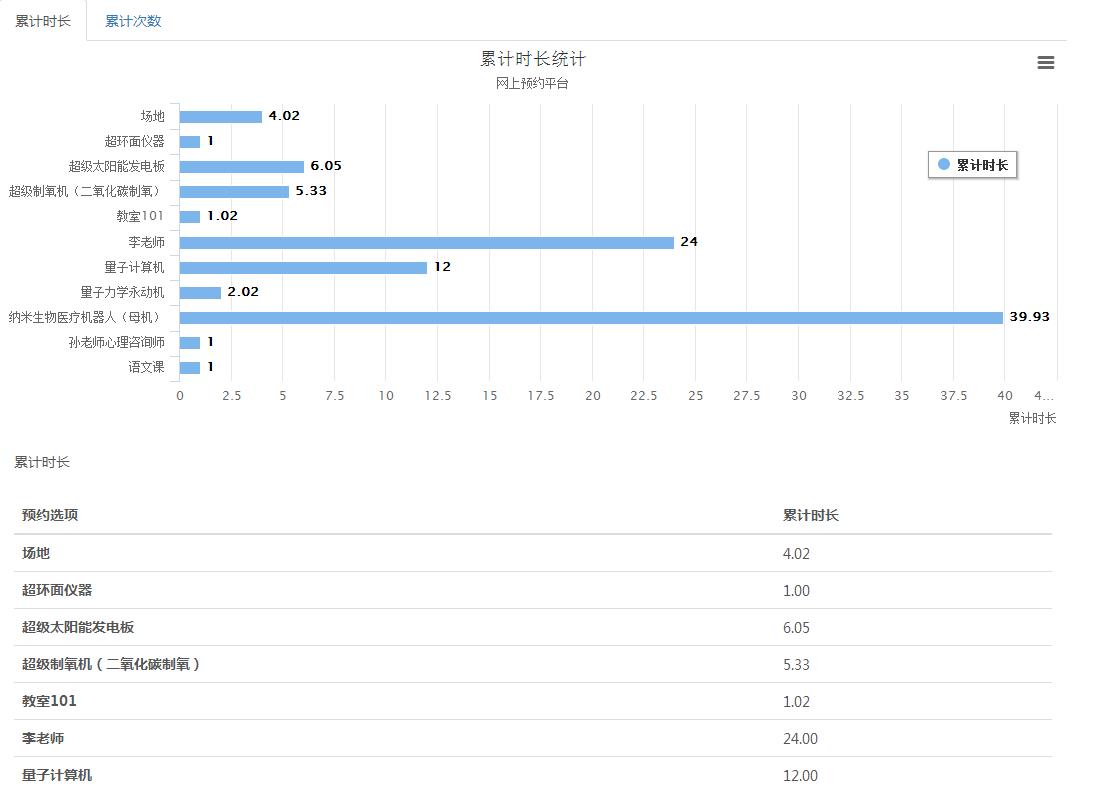Screen dimensions: 1101x788
Task: Click the 超环面仪器 axis label
Action: 134,142
